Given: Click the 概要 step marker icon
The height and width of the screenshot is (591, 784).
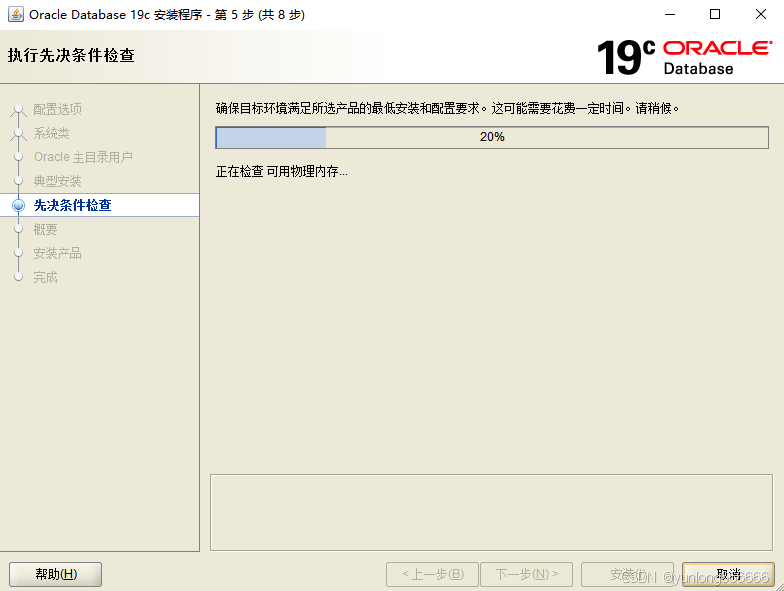Looking at the screenshot, I should 18,229.
